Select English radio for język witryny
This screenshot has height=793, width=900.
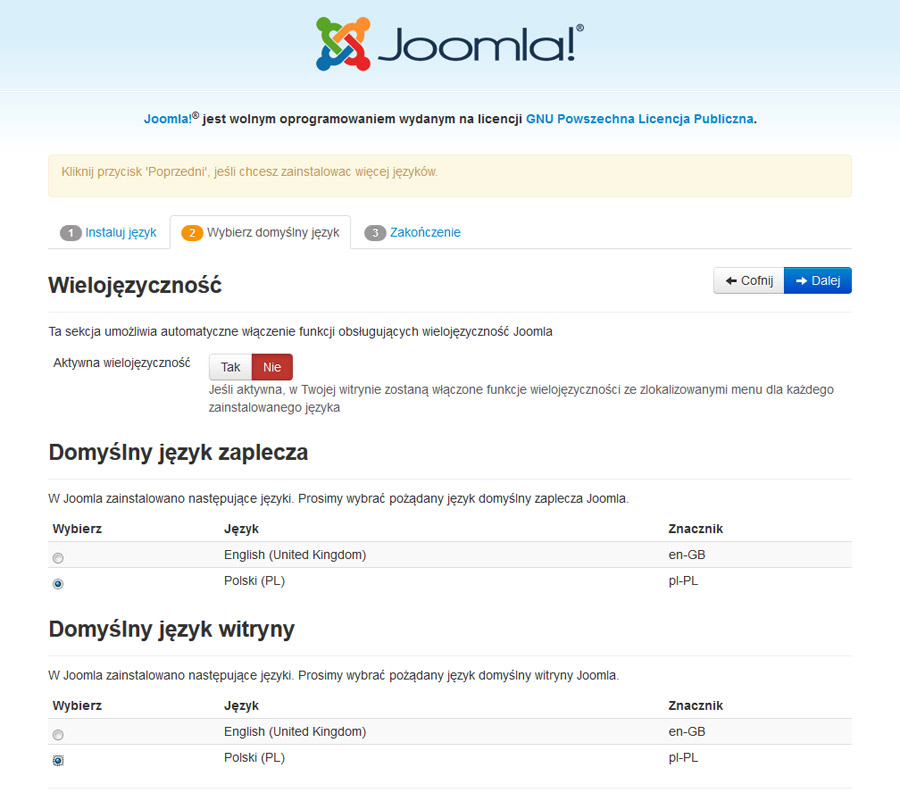pyautogui.click(x=58, y=734)
